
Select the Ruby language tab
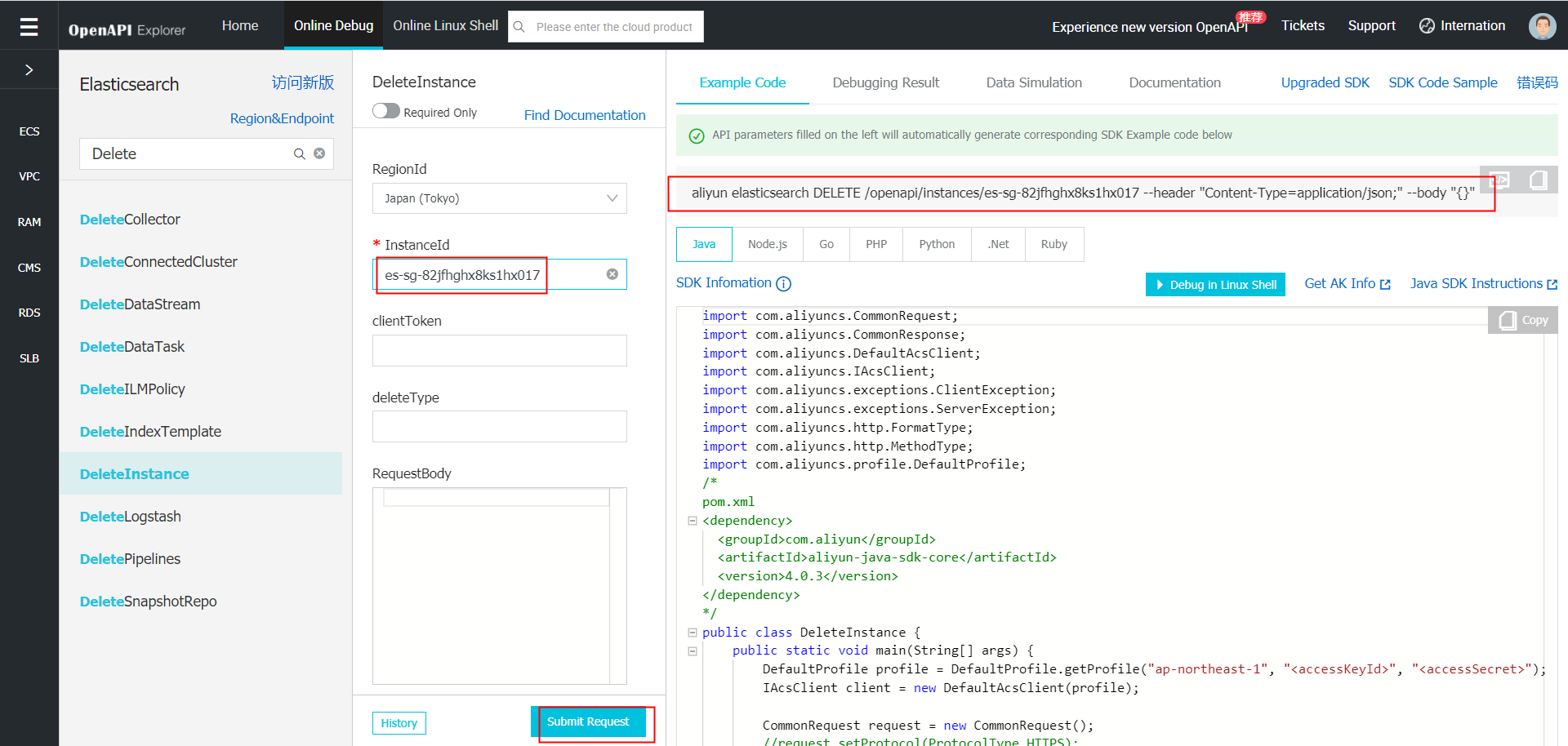pyautogui.click(x=1054, y=244)
